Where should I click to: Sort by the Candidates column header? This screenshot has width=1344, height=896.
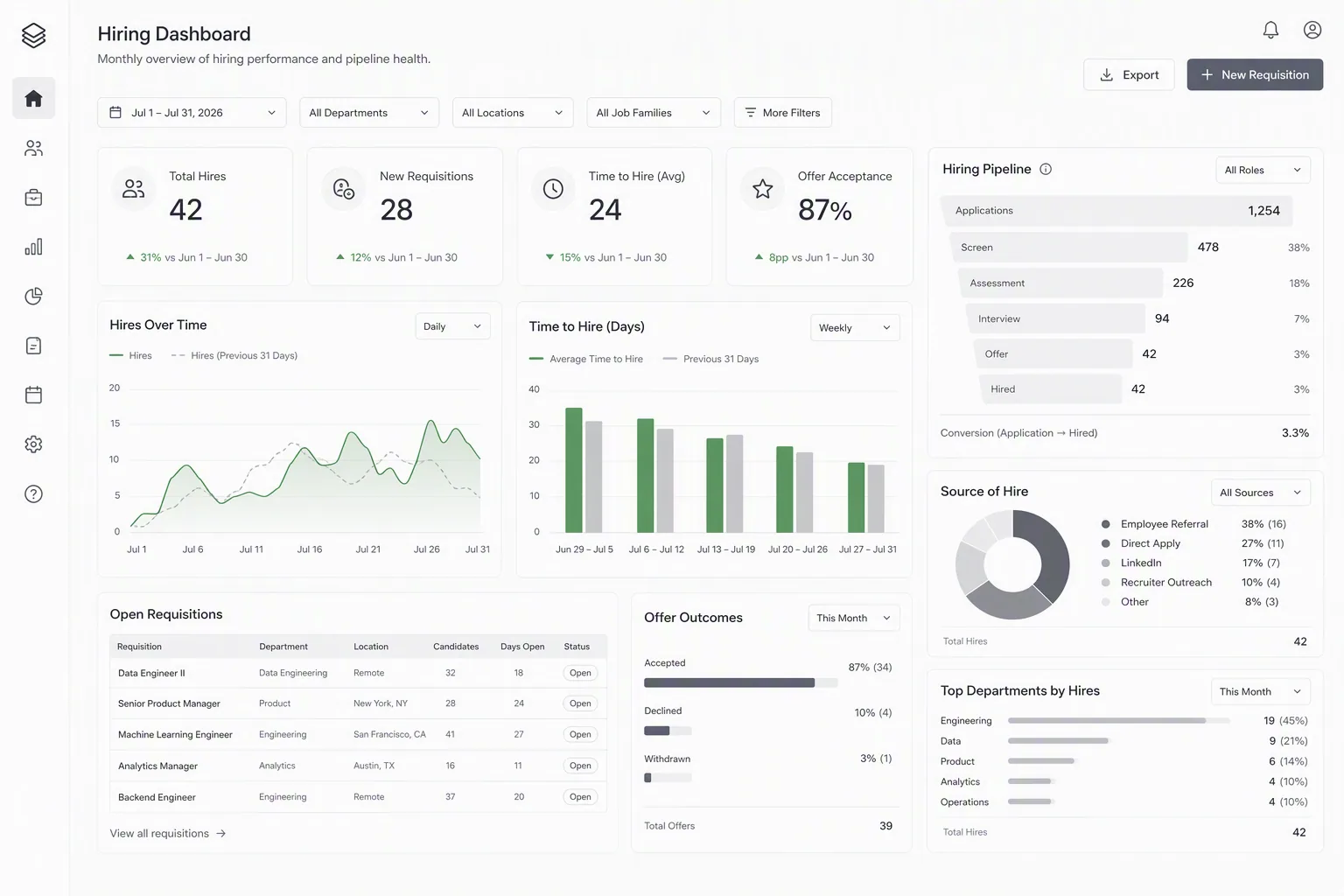(x=456, y=647)
